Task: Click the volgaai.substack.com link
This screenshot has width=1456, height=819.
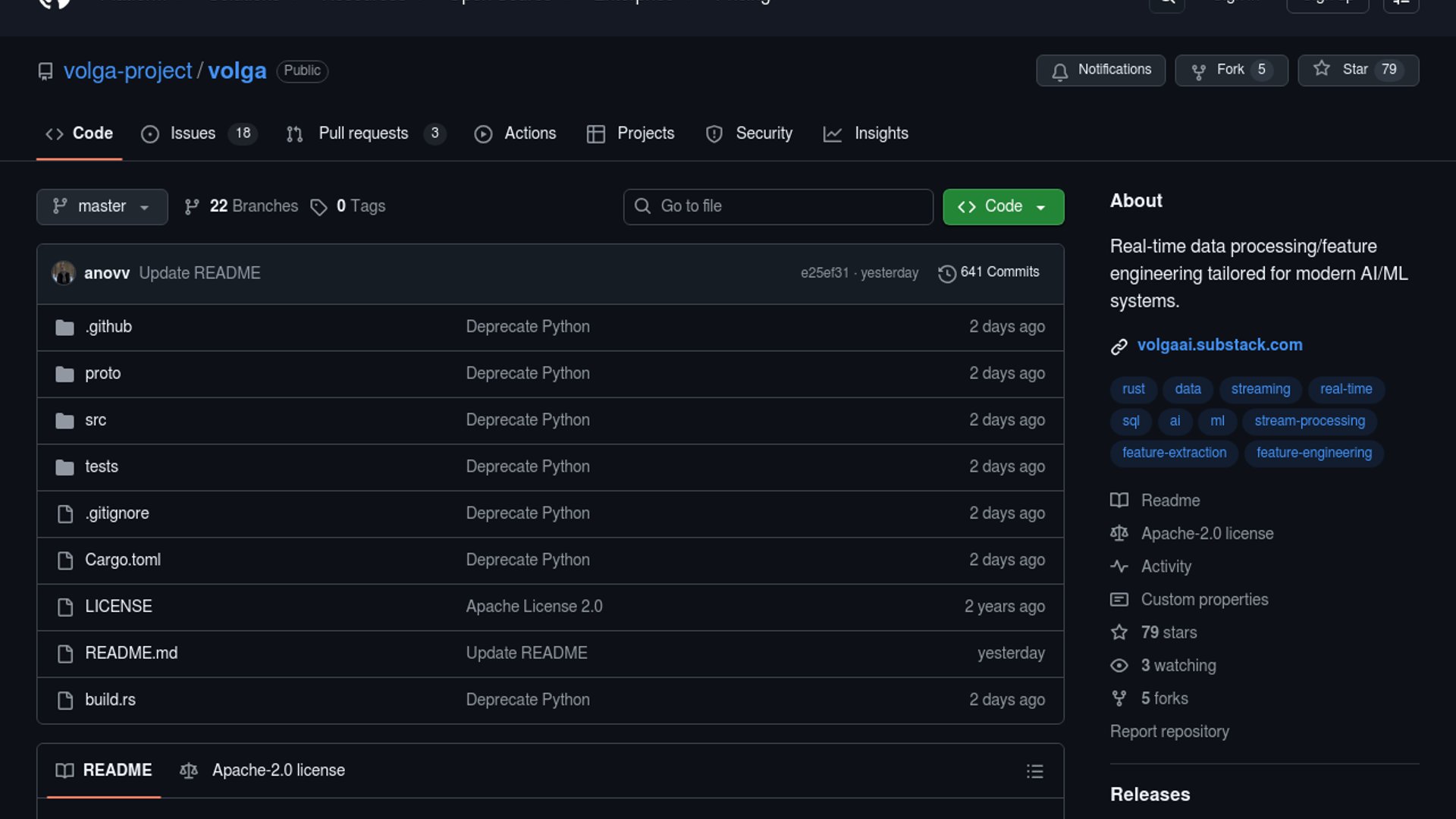Action: click(1219, 345)
